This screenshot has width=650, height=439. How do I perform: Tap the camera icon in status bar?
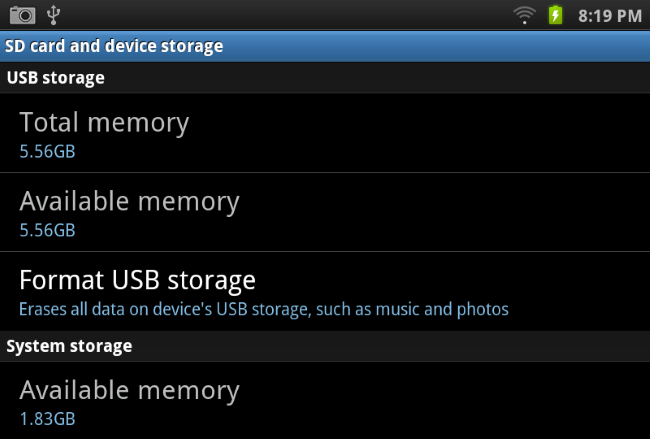22,15
